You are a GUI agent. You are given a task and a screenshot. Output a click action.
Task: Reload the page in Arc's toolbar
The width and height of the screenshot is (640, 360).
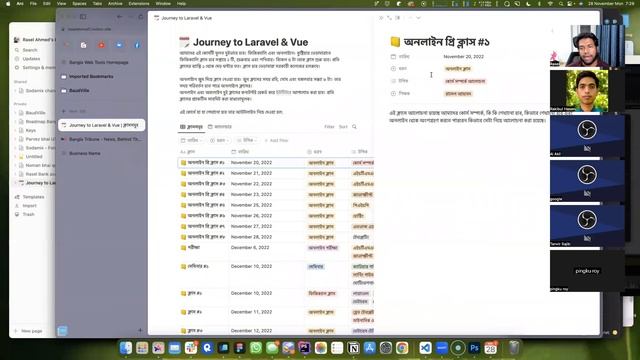pos(141,17)
